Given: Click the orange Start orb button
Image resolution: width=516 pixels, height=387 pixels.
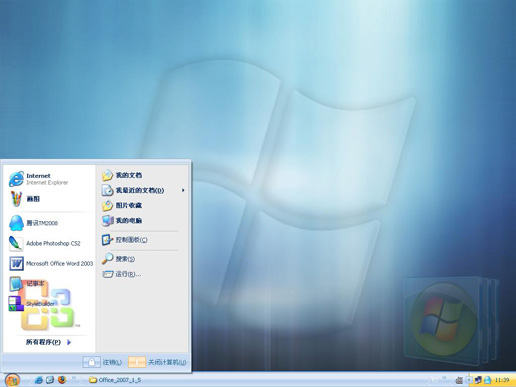Looking at the screenshot, I should (12, 380).
